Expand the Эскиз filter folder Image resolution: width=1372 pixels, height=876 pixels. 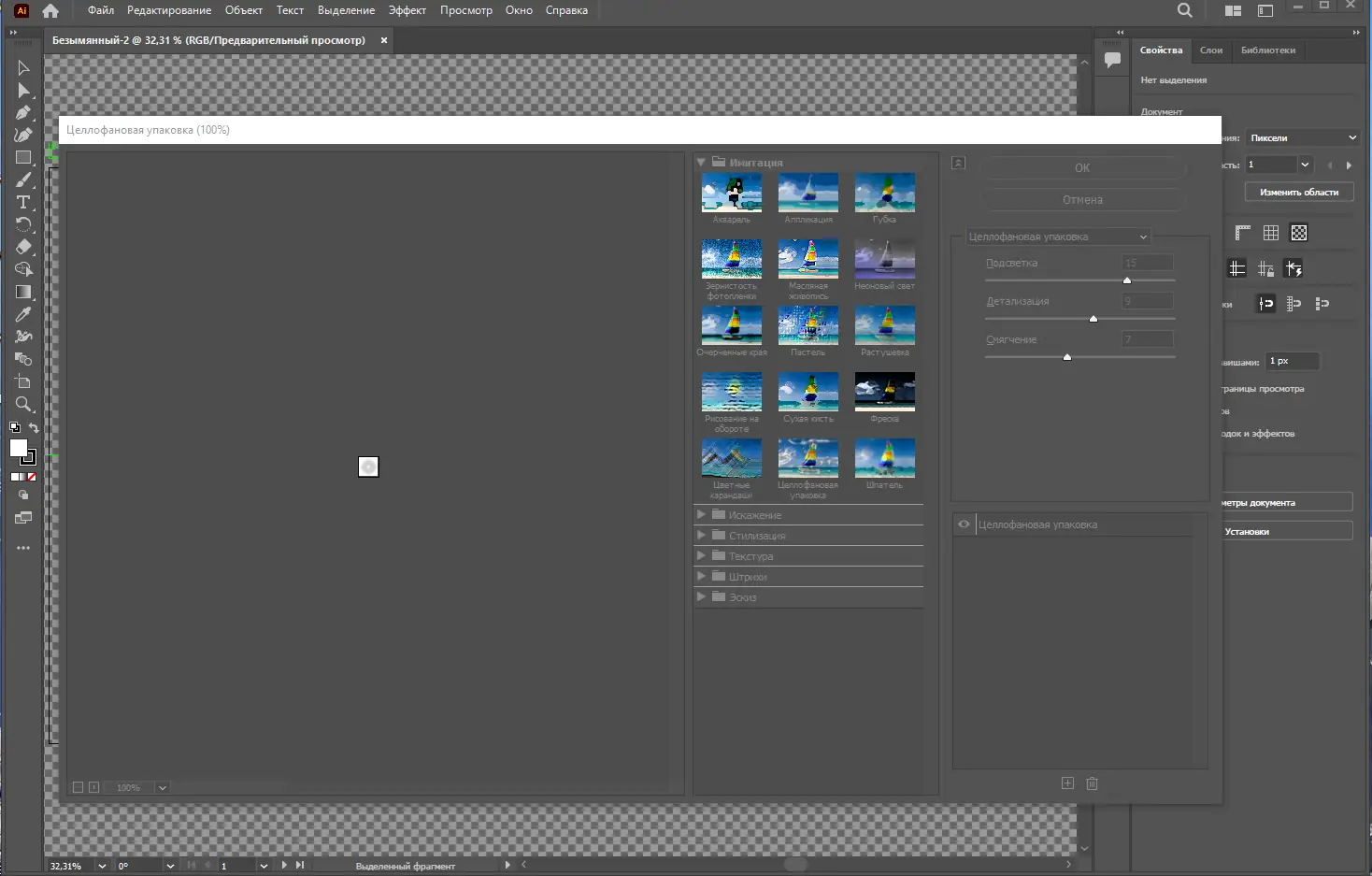(x=701, y=597)
